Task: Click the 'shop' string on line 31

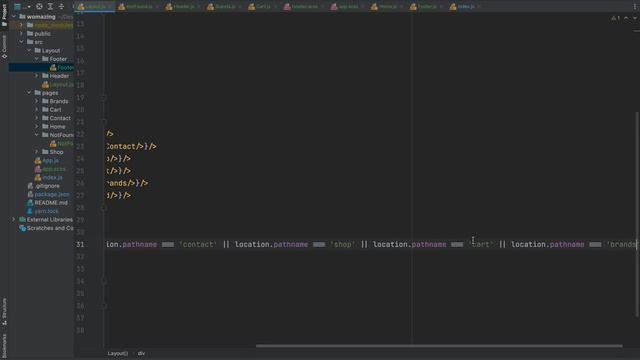Action: pyautogui.click(x=342, y=244)
